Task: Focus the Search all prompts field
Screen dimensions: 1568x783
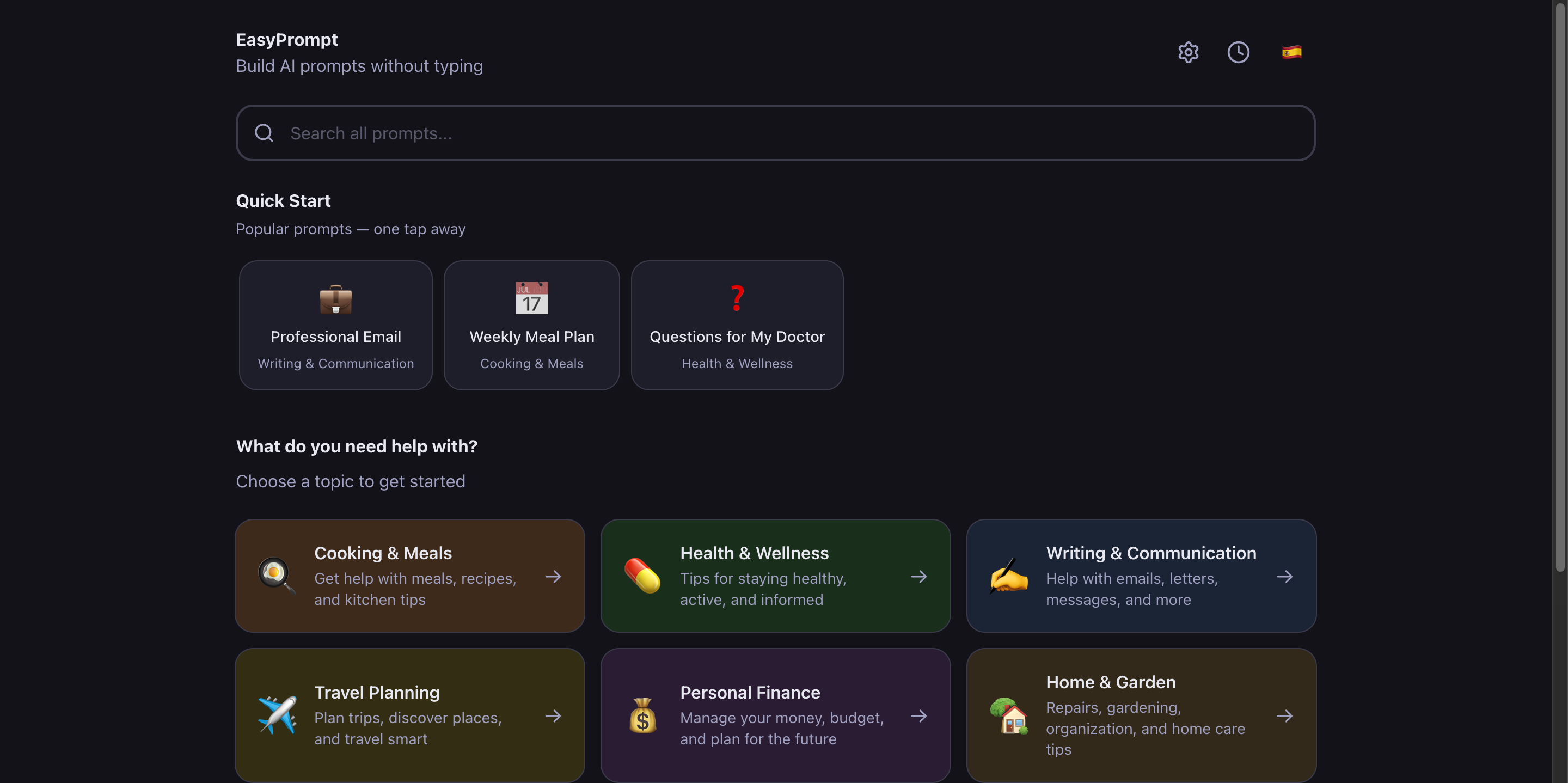Action: (x=791, y=133)
